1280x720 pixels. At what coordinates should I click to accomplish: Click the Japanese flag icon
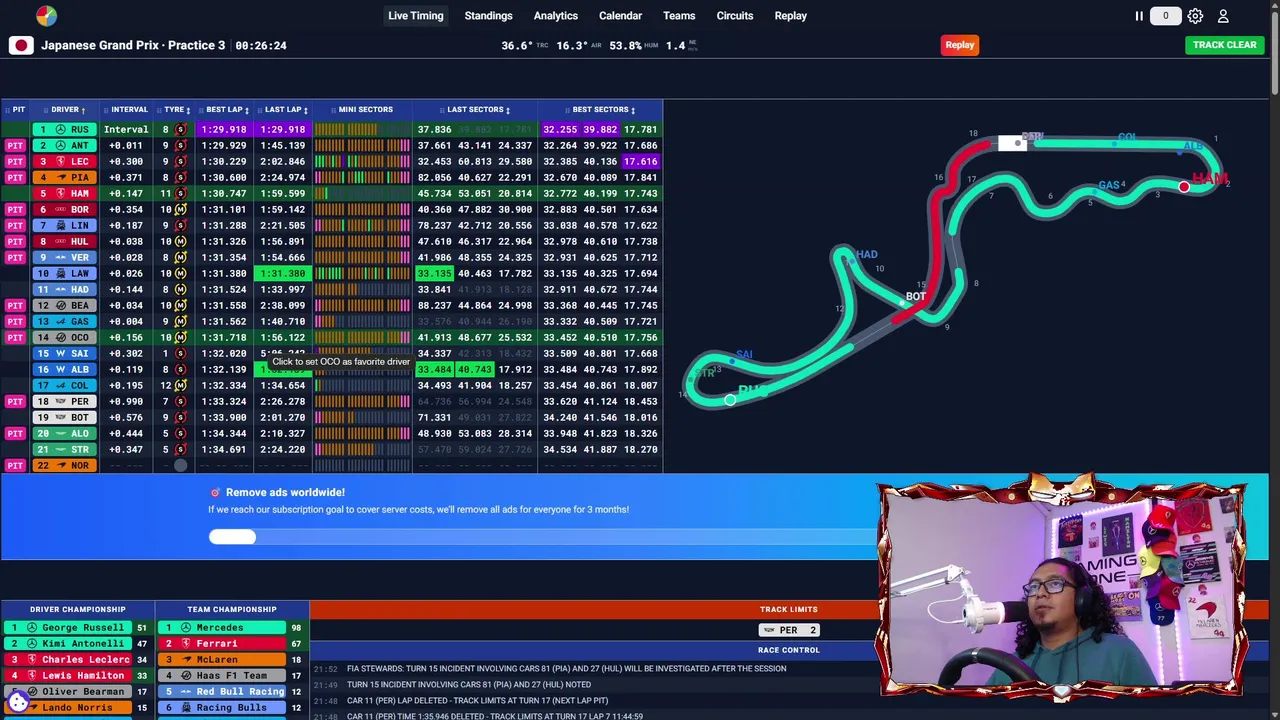coord(21,45)
